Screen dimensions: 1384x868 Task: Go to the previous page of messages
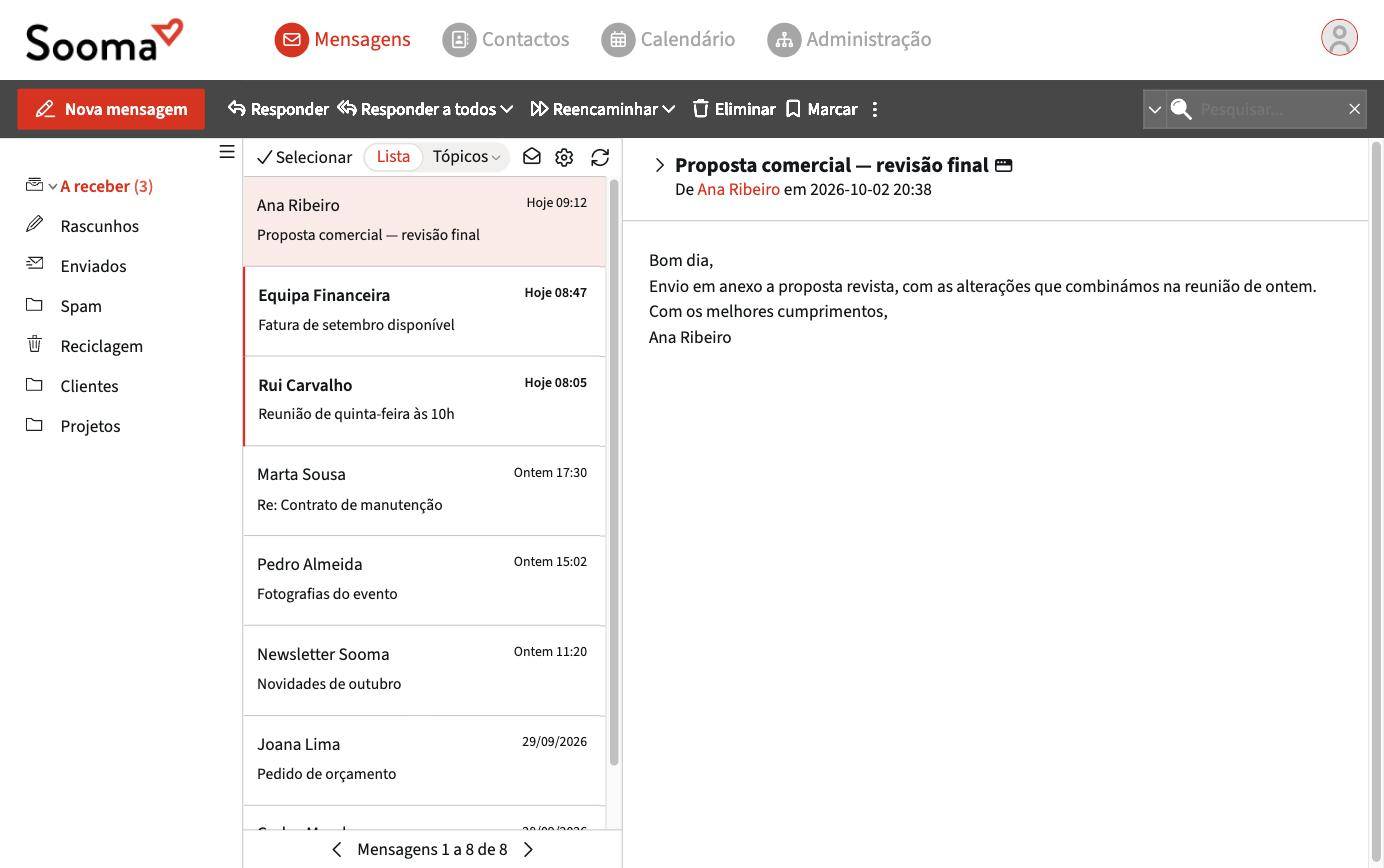tap(337, 850)
